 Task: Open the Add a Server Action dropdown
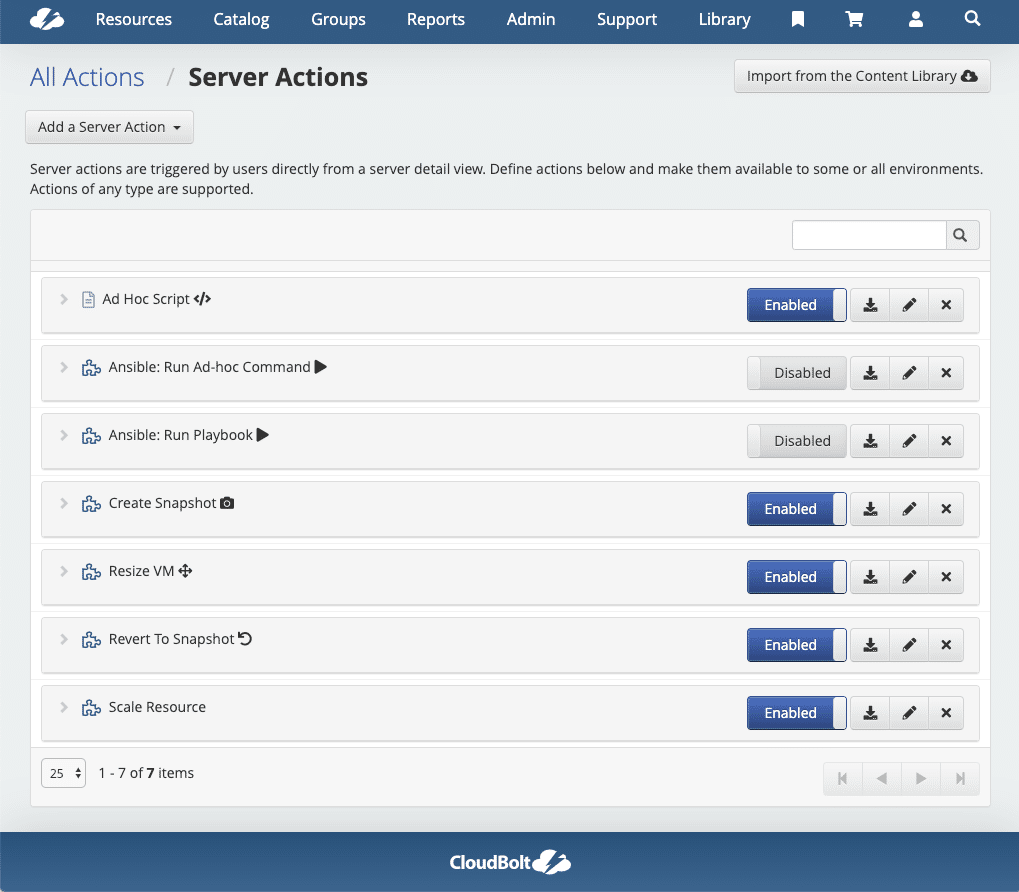[x=109, y=127]
